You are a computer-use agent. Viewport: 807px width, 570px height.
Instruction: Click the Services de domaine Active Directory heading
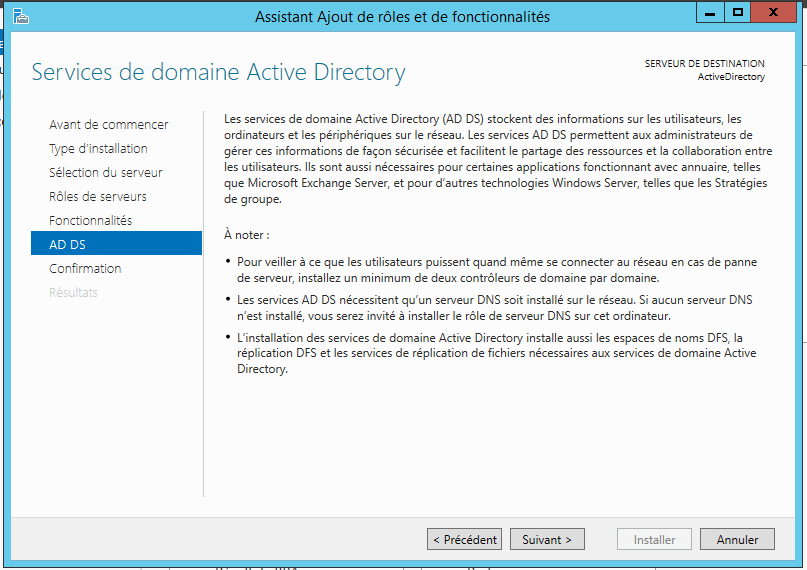click(218, 73)
